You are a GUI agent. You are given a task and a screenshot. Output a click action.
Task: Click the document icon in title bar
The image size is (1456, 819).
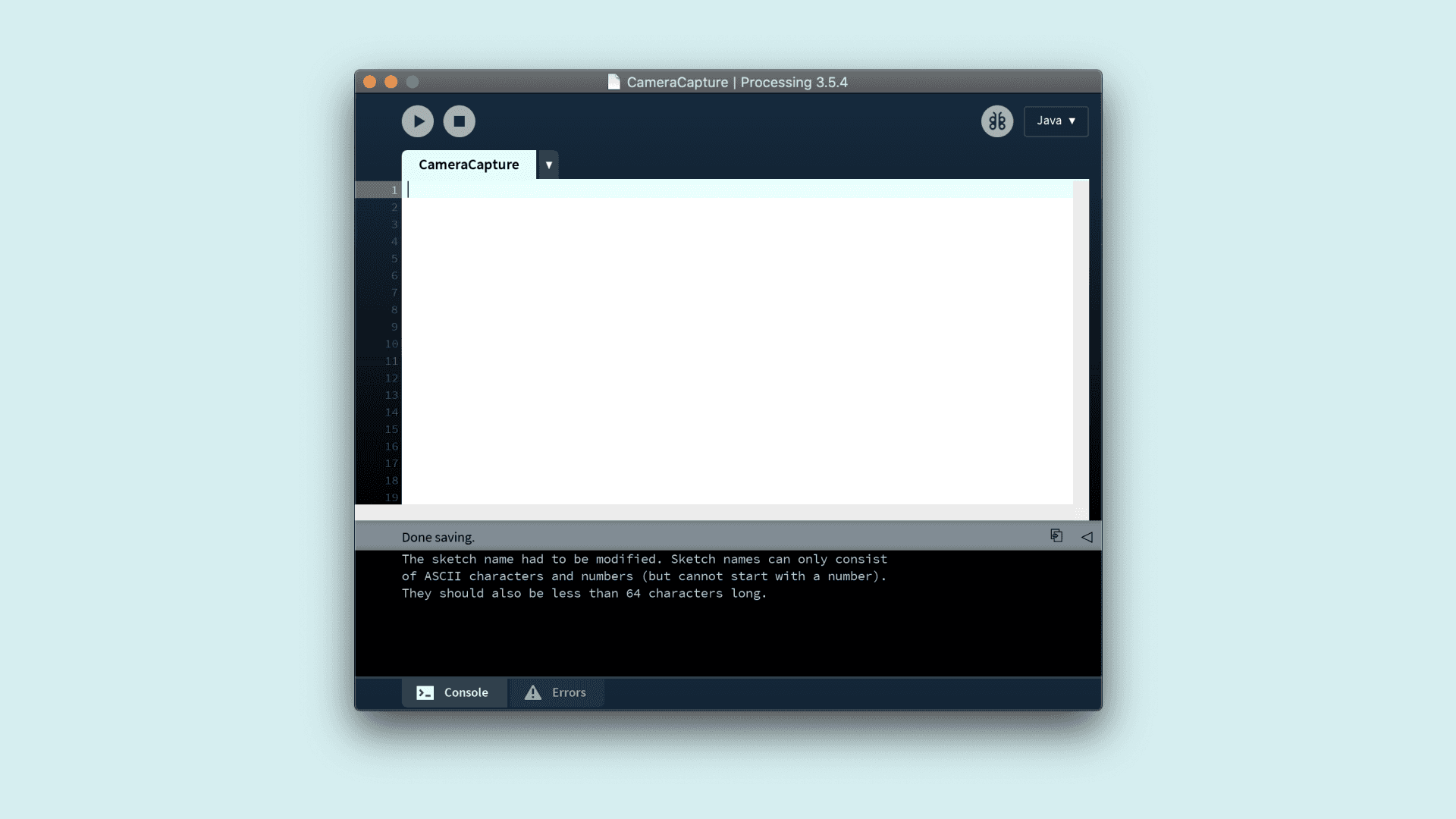(613, 82)
